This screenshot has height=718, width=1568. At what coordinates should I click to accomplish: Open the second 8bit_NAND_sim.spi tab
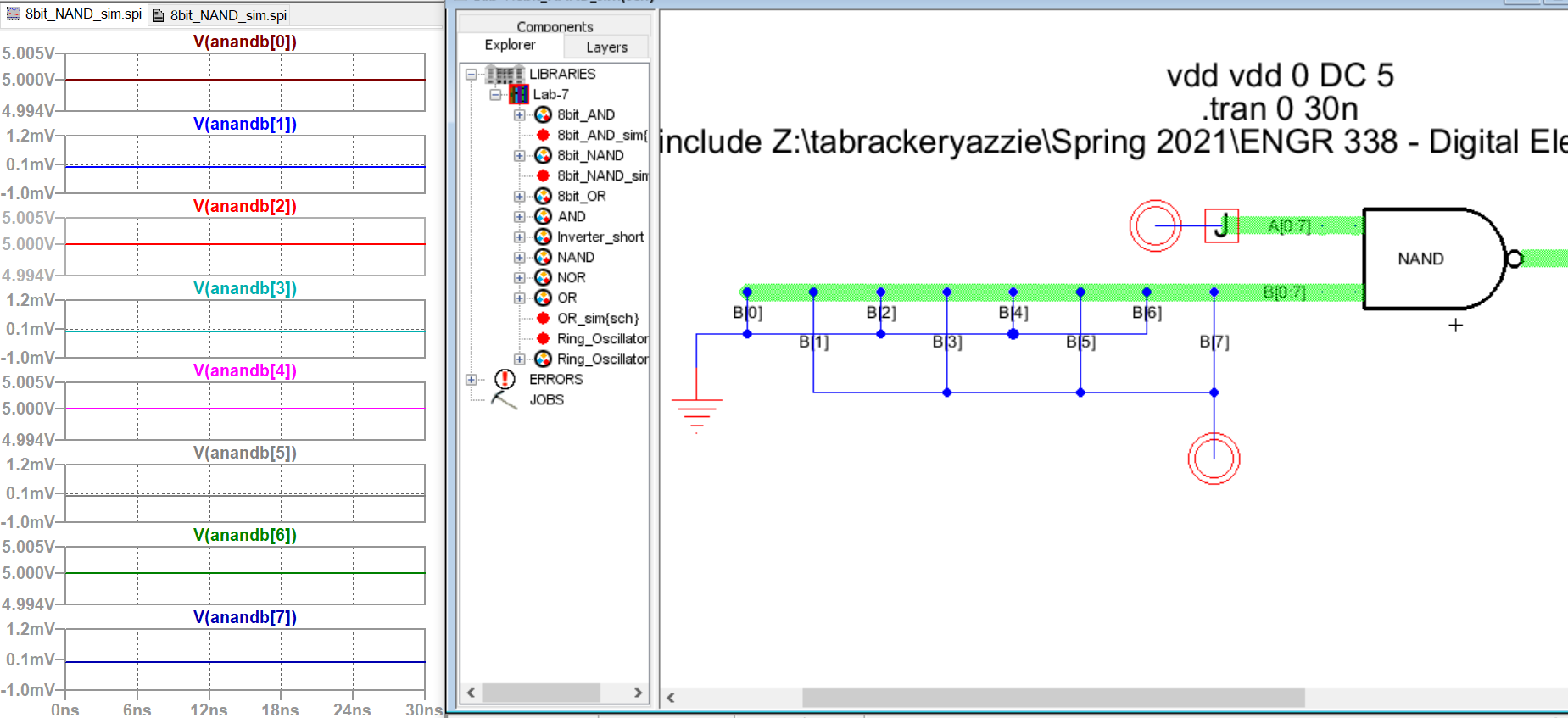(220, 15)
